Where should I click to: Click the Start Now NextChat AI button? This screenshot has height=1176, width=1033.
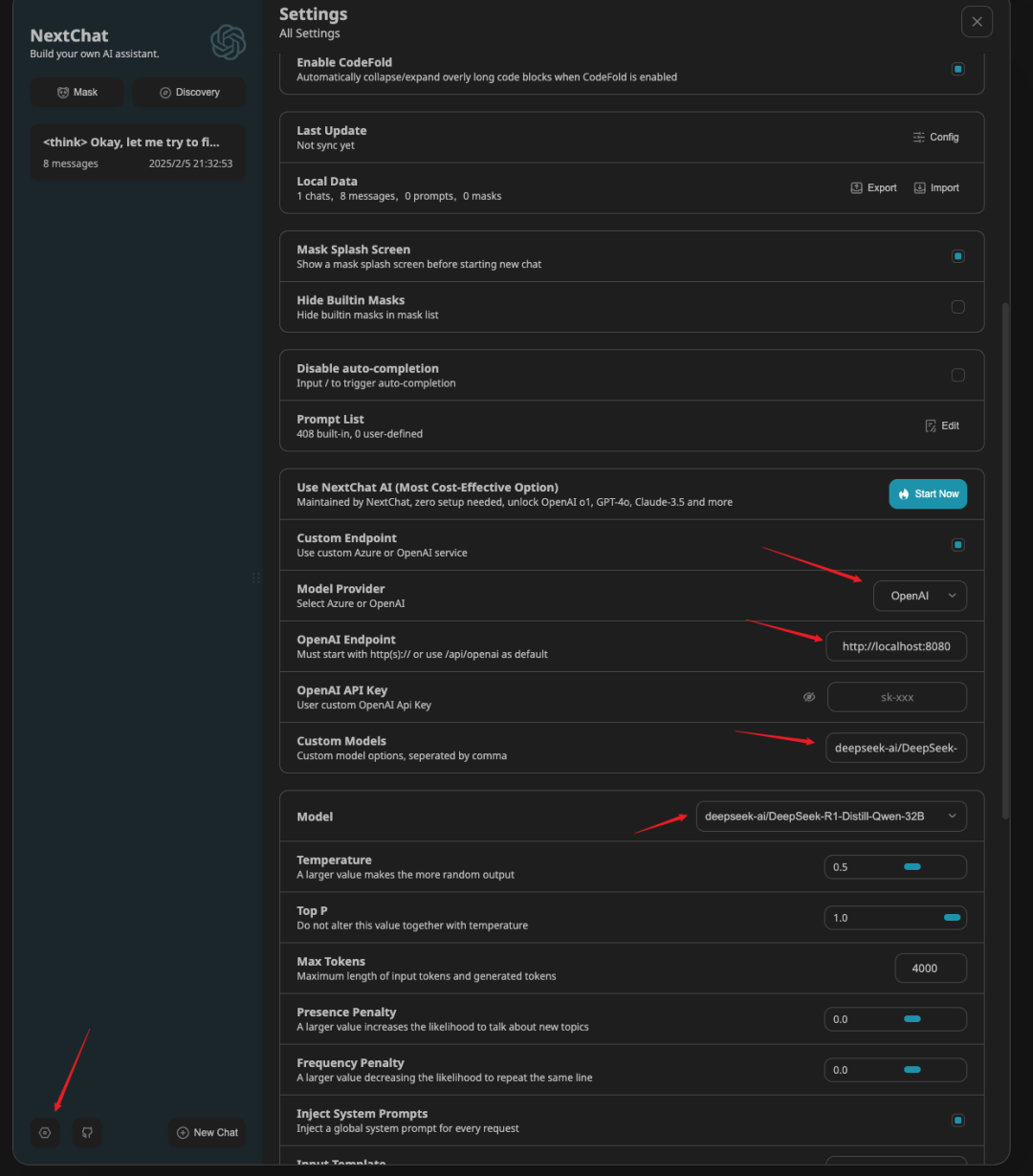928,493
